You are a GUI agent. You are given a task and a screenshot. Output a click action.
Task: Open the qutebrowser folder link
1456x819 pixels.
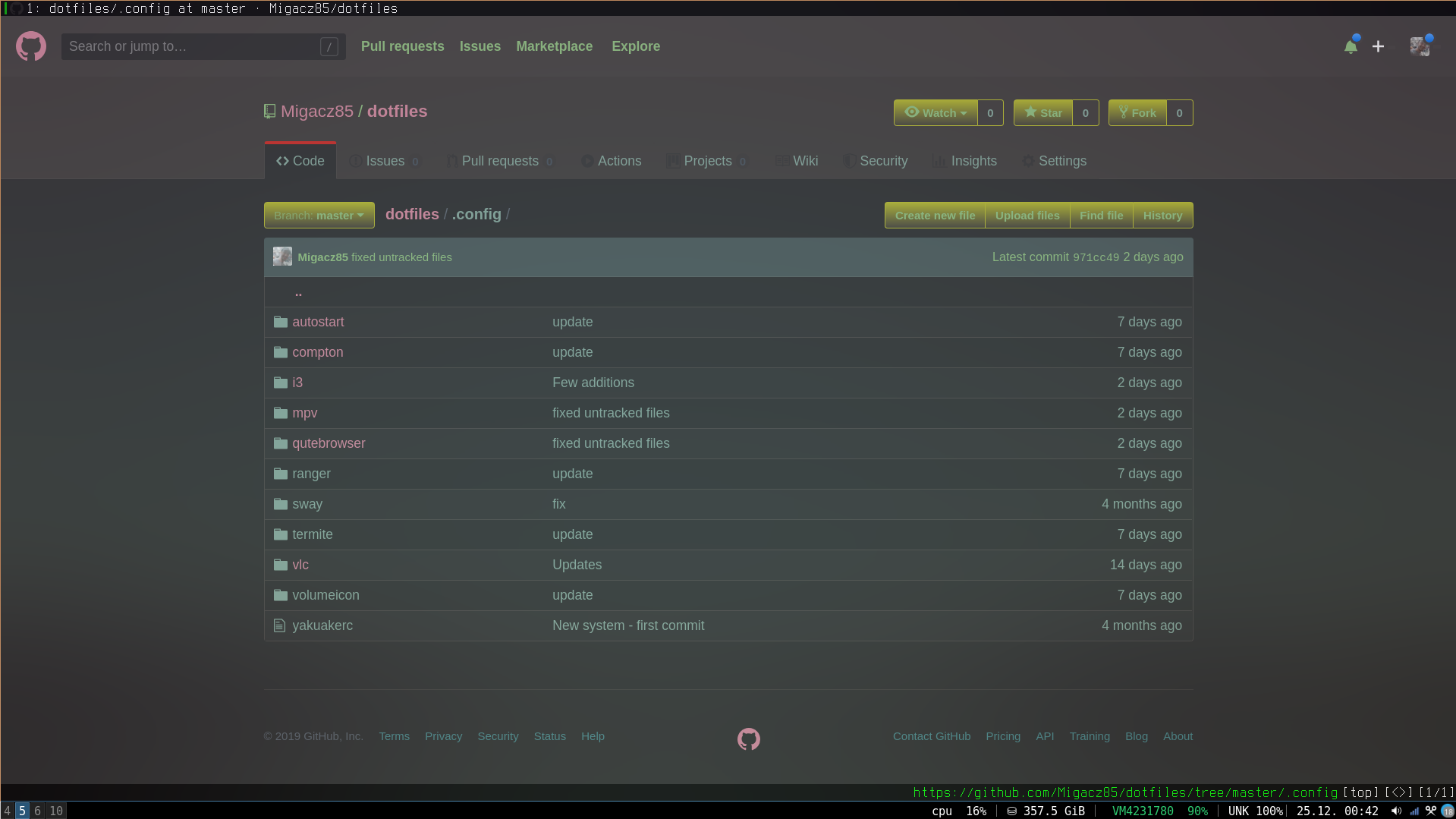pos(329,443)
